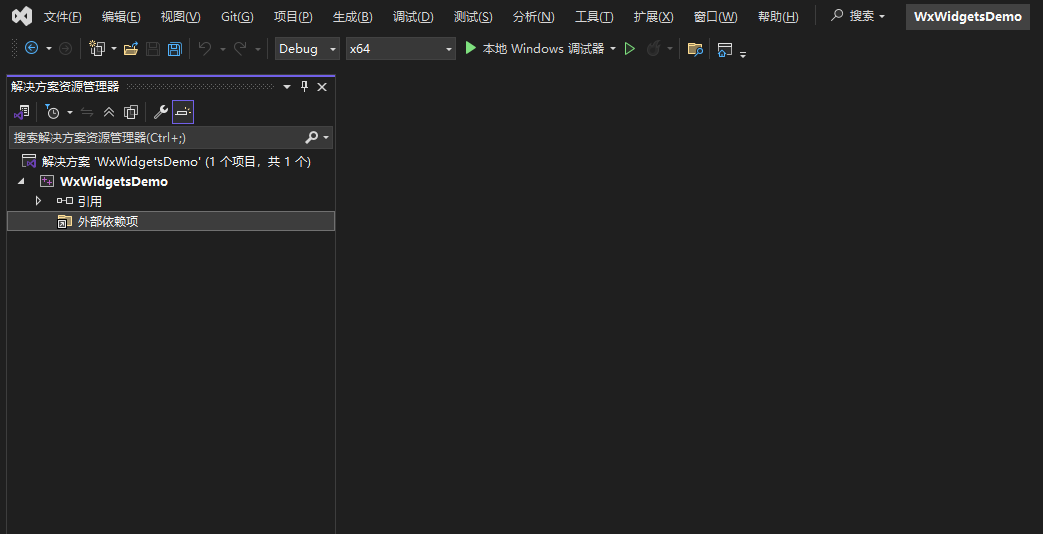Open the 编辑(E) menu
The width and height of the screenshot is (1043, 534).
121,17
